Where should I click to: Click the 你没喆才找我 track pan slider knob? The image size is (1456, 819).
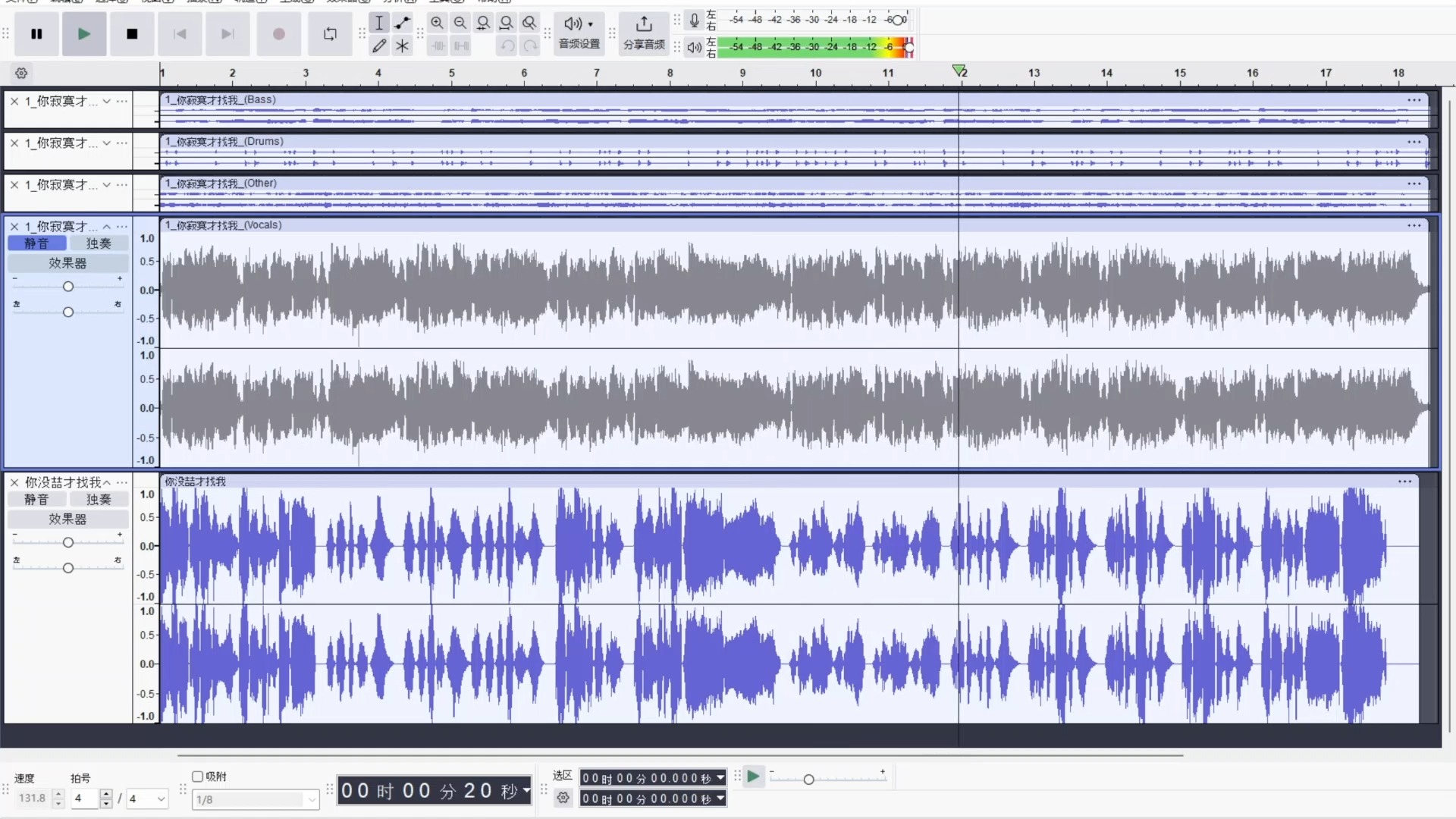tap(68, 568)
